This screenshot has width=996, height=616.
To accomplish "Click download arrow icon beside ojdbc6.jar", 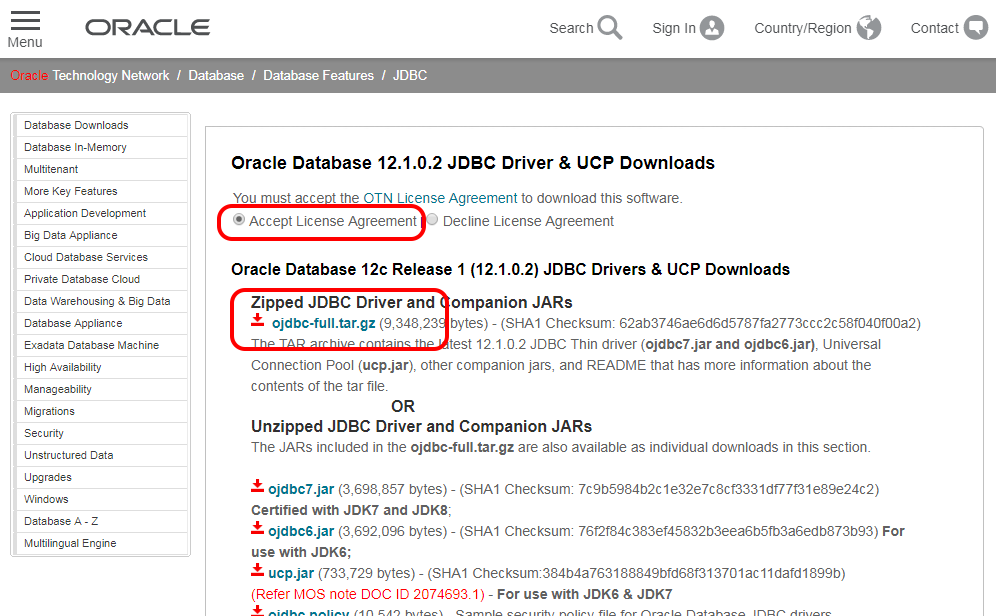I will pos(257,528).
